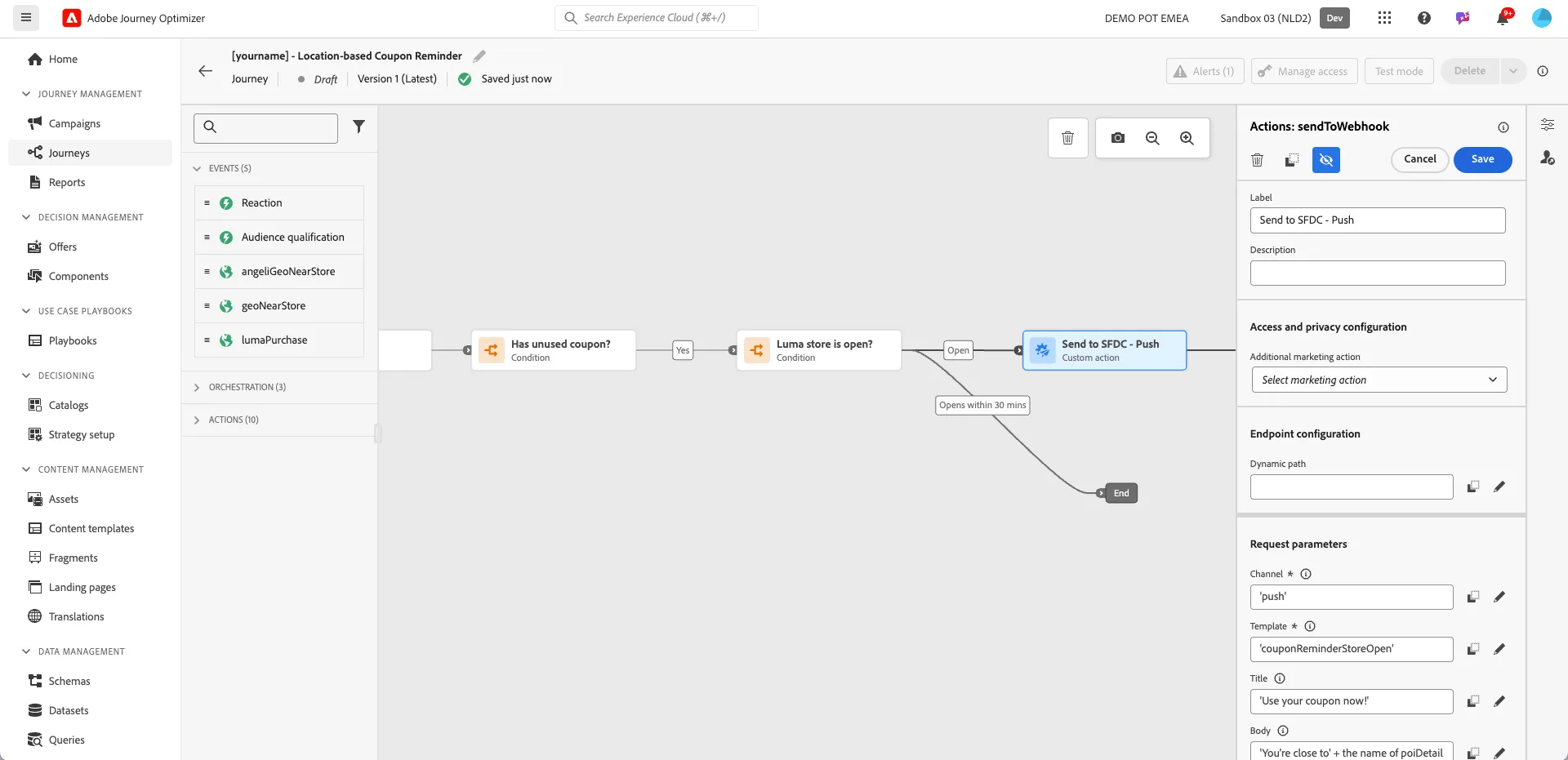This screenshot has height=760, width=1568.
Task: Click the Opens within 30 mins path label
Action: pyautogui.click(x=982, y=405)
